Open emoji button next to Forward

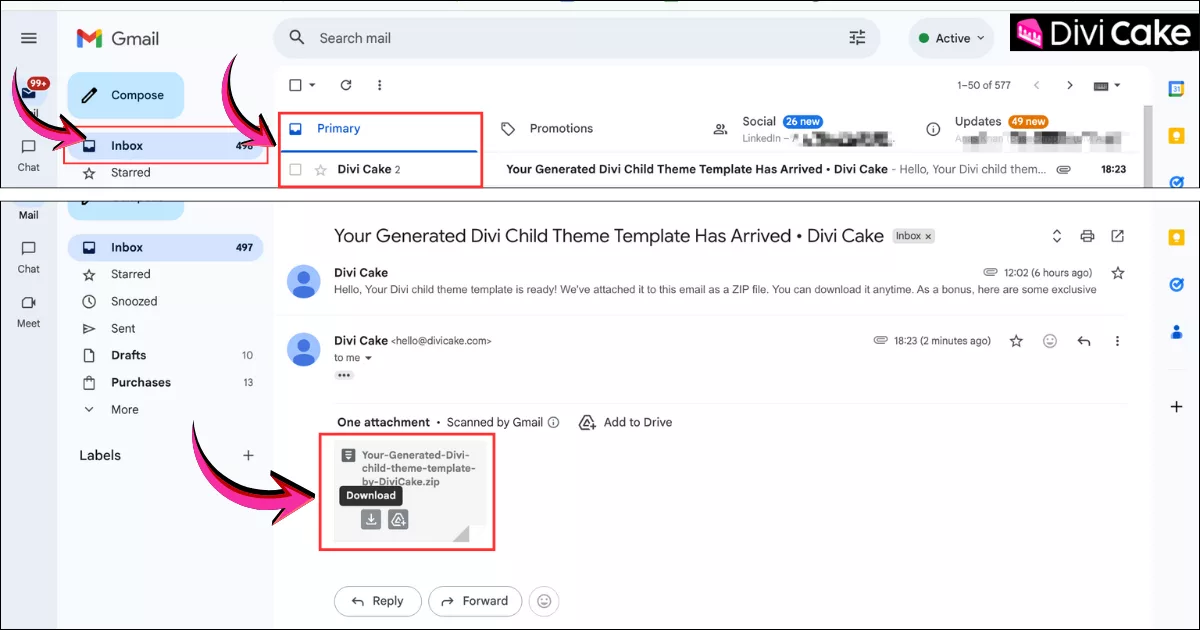[544, 601]
